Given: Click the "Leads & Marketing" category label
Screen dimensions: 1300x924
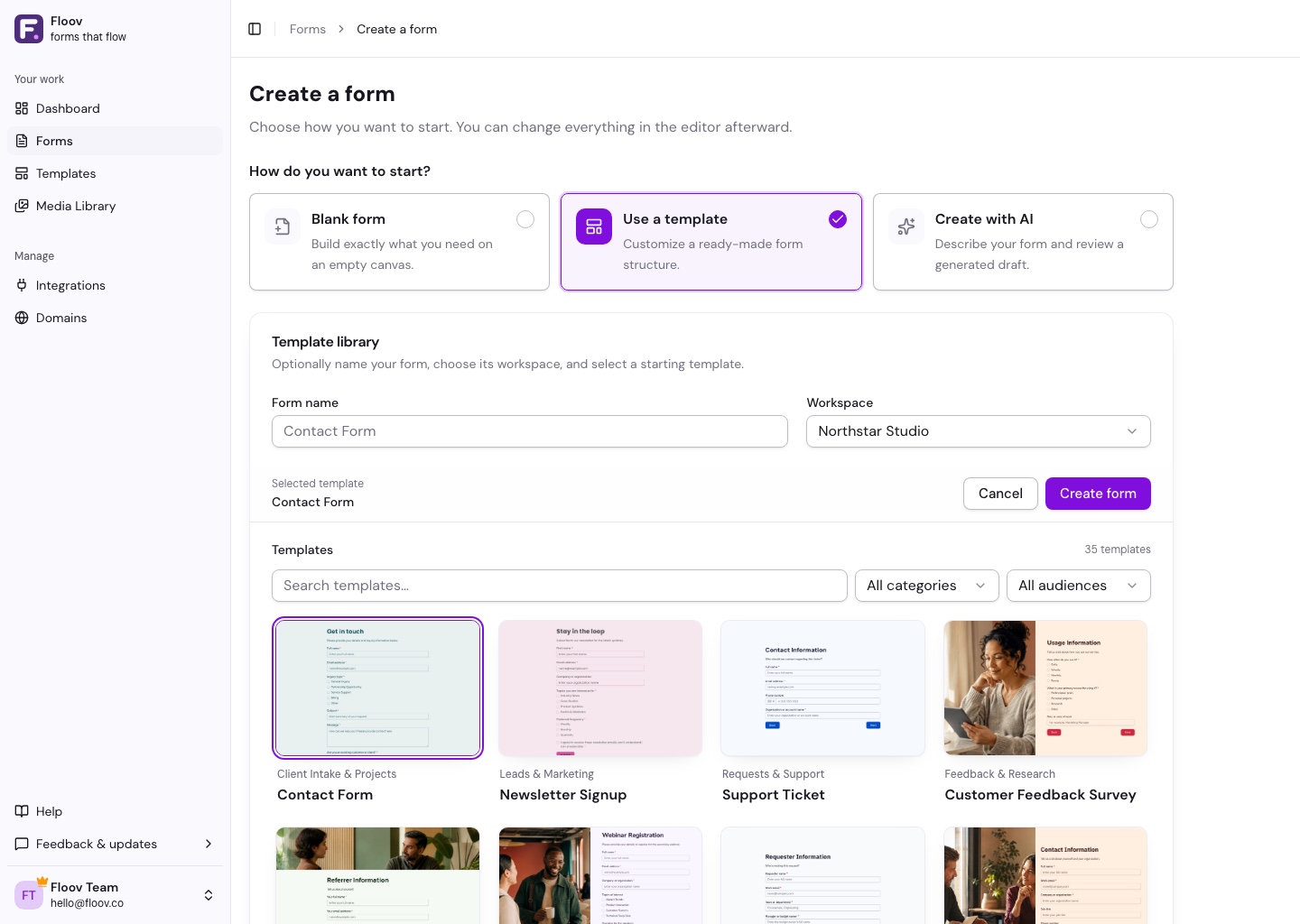Looking at the screenshot, I should (546, 774).
